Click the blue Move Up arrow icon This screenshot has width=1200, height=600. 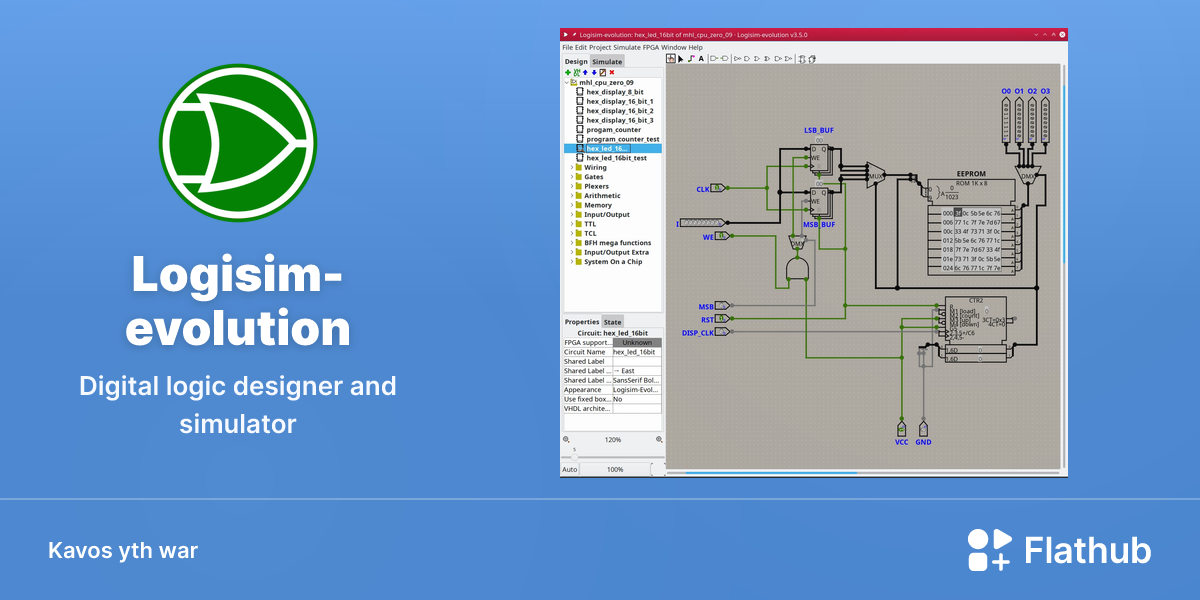coord(585,72)
